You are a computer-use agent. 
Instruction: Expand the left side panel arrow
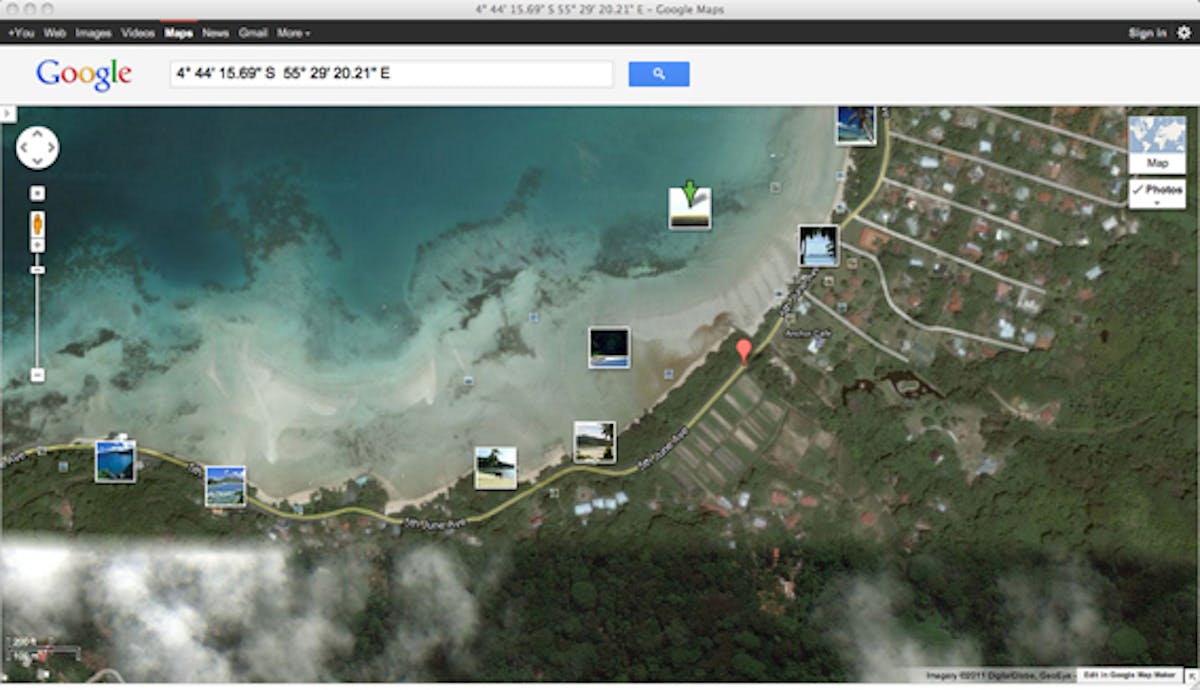7,114
